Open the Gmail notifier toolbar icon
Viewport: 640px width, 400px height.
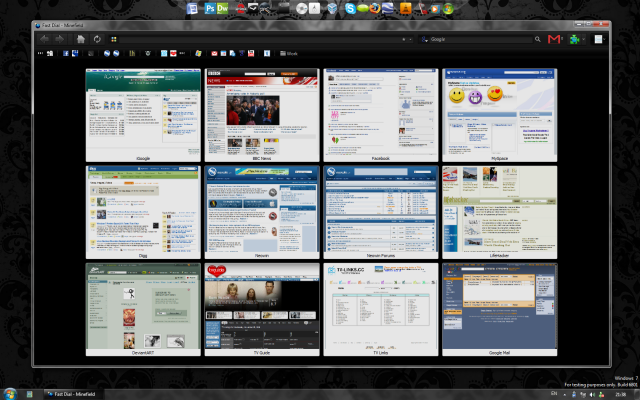point(554,39)
